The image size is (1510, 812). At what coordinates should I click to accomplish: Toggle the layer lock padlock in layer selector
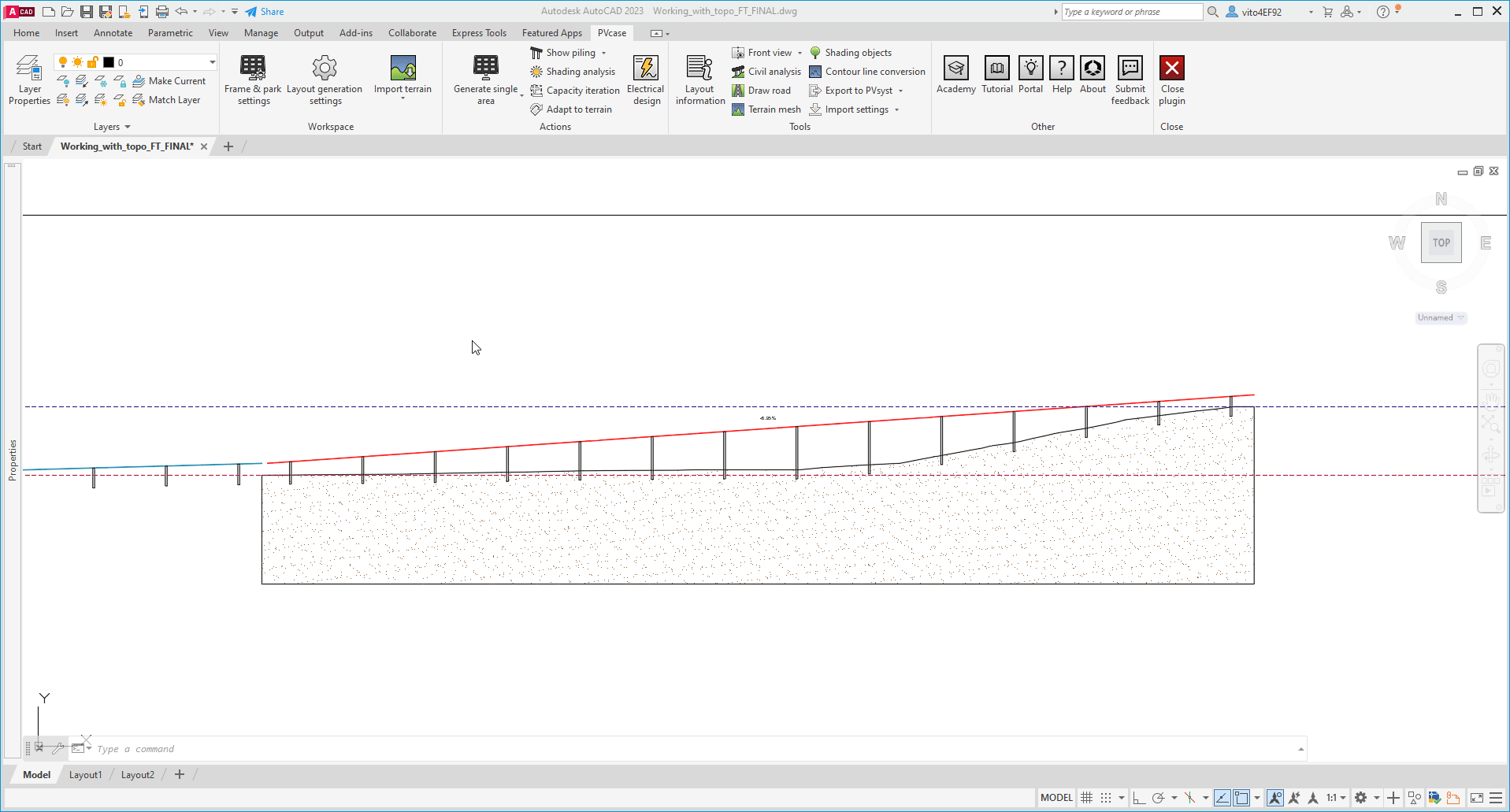click(x=93, y=61)
